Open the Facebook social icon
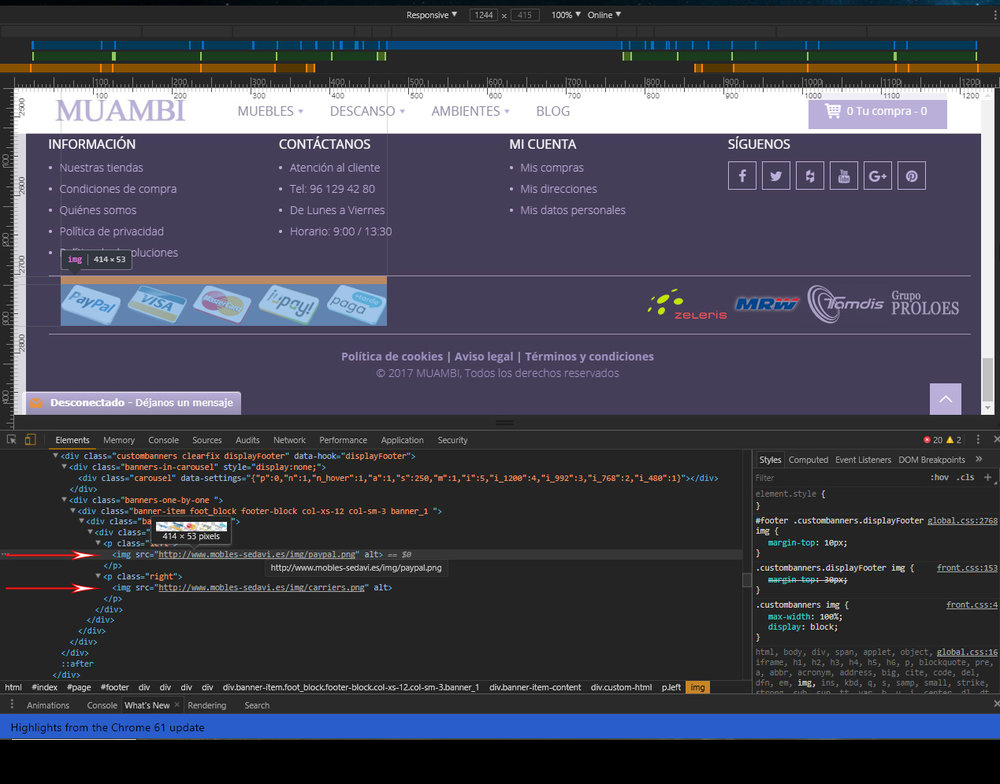 click(742, 175)
